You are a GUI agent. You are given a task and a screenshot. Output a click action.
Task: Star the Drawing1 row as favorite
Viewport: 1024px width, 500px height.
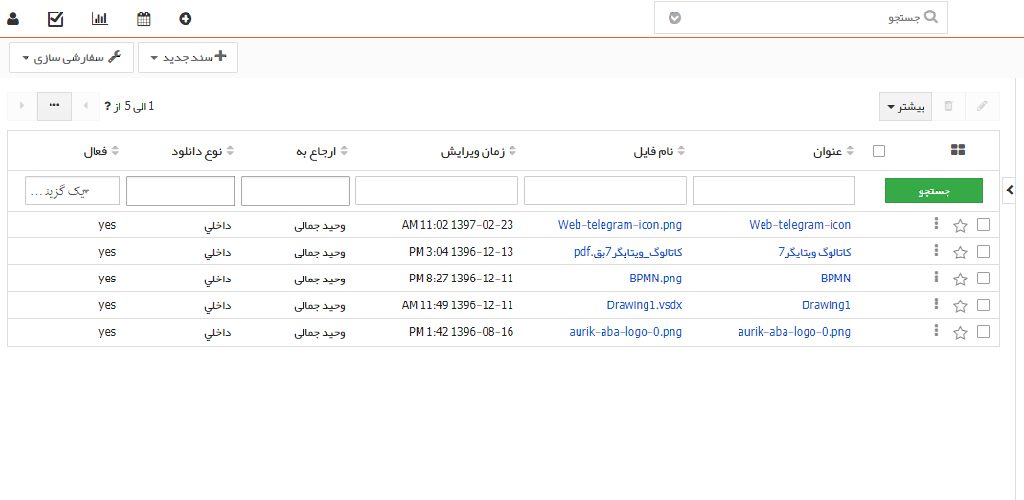960,305
